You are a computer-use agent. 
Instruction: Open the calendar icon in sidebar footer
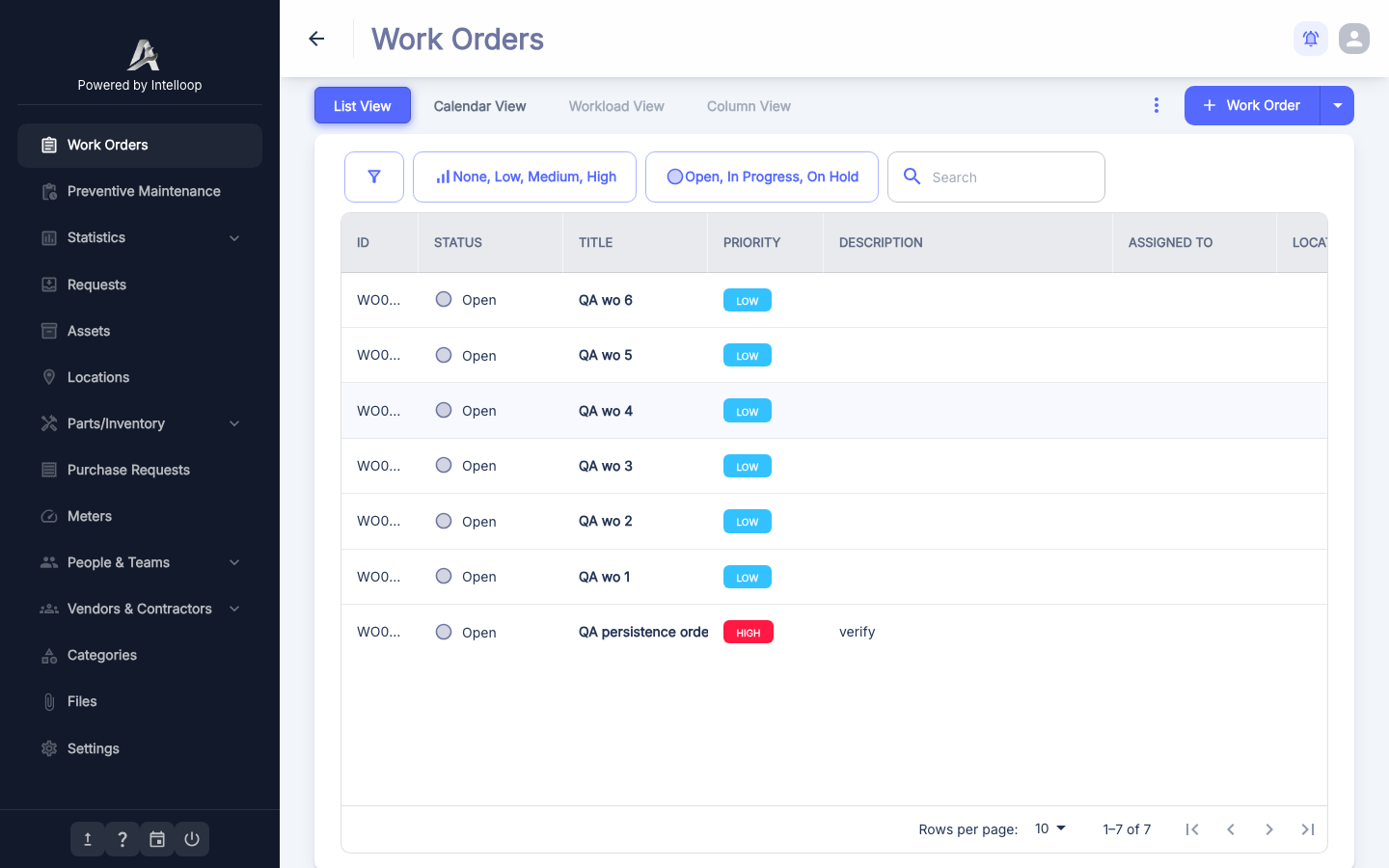(157, 839)
